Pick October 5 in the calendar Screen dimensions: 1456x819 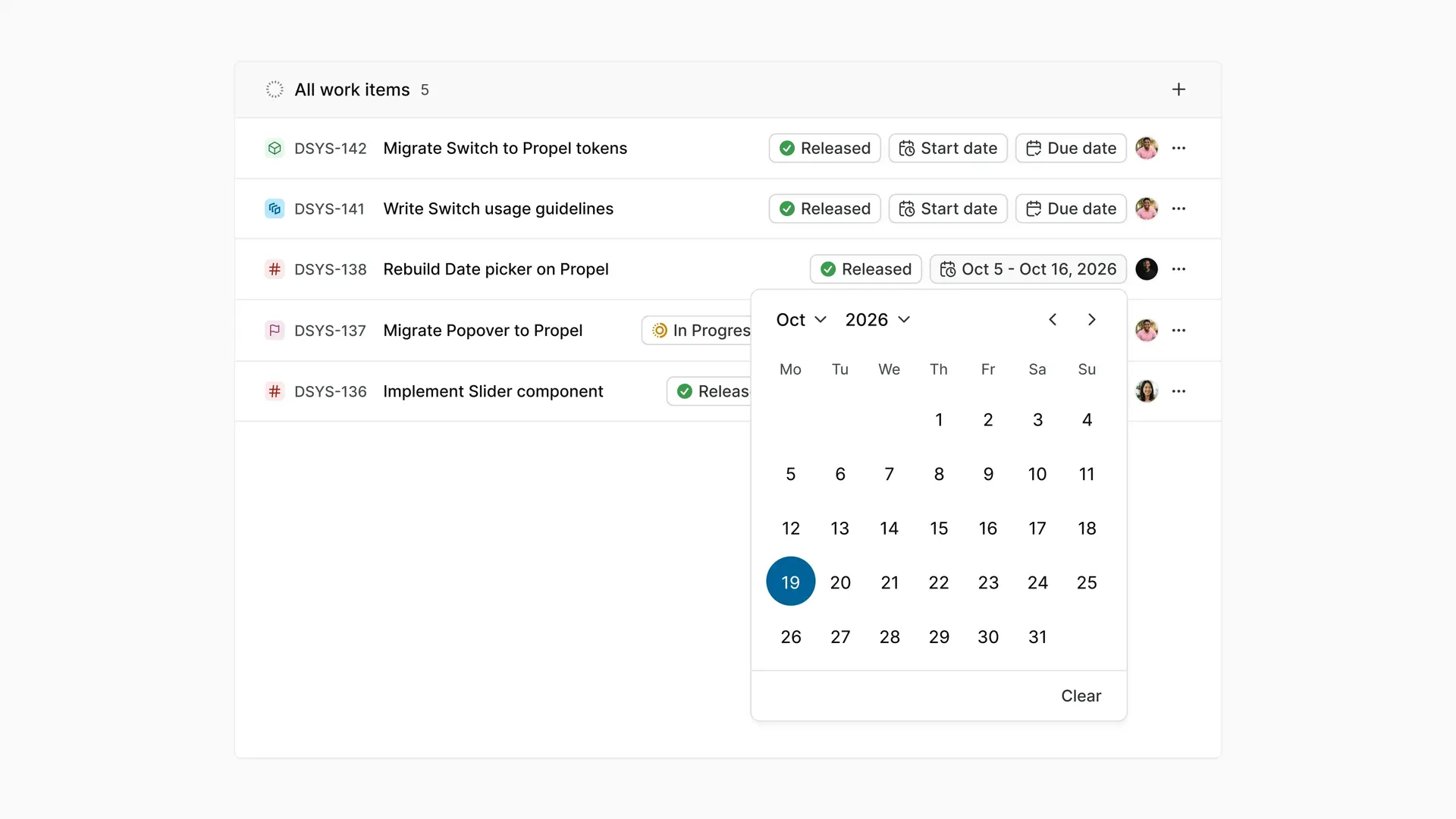point(791,474)
